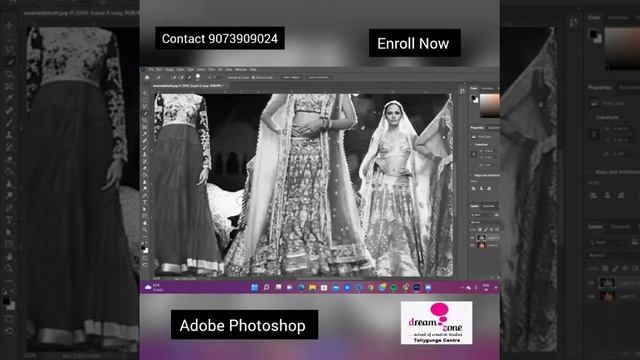Collapse the Transform section in Properties
The width and height of the screenshot is (640, 360).
471,145
